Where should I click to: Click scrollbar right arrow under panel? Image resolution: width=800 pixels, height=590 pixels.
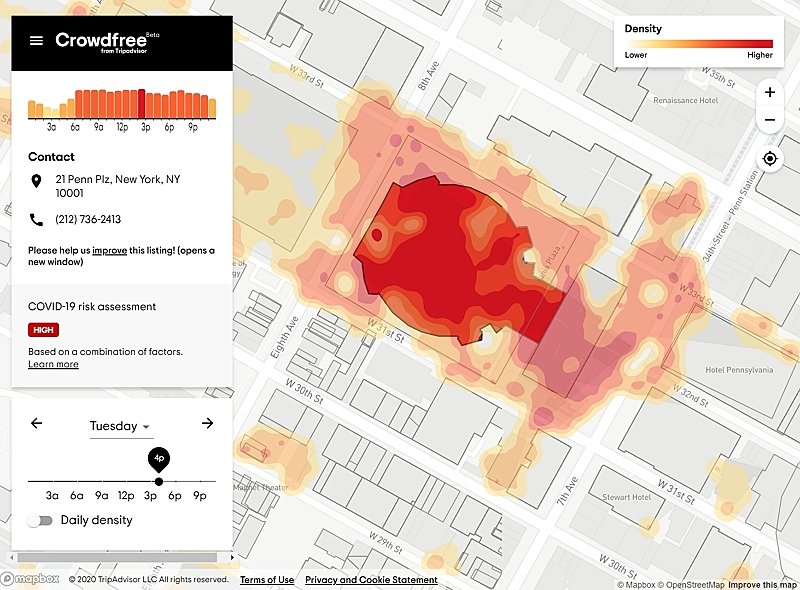coord(232,558)
